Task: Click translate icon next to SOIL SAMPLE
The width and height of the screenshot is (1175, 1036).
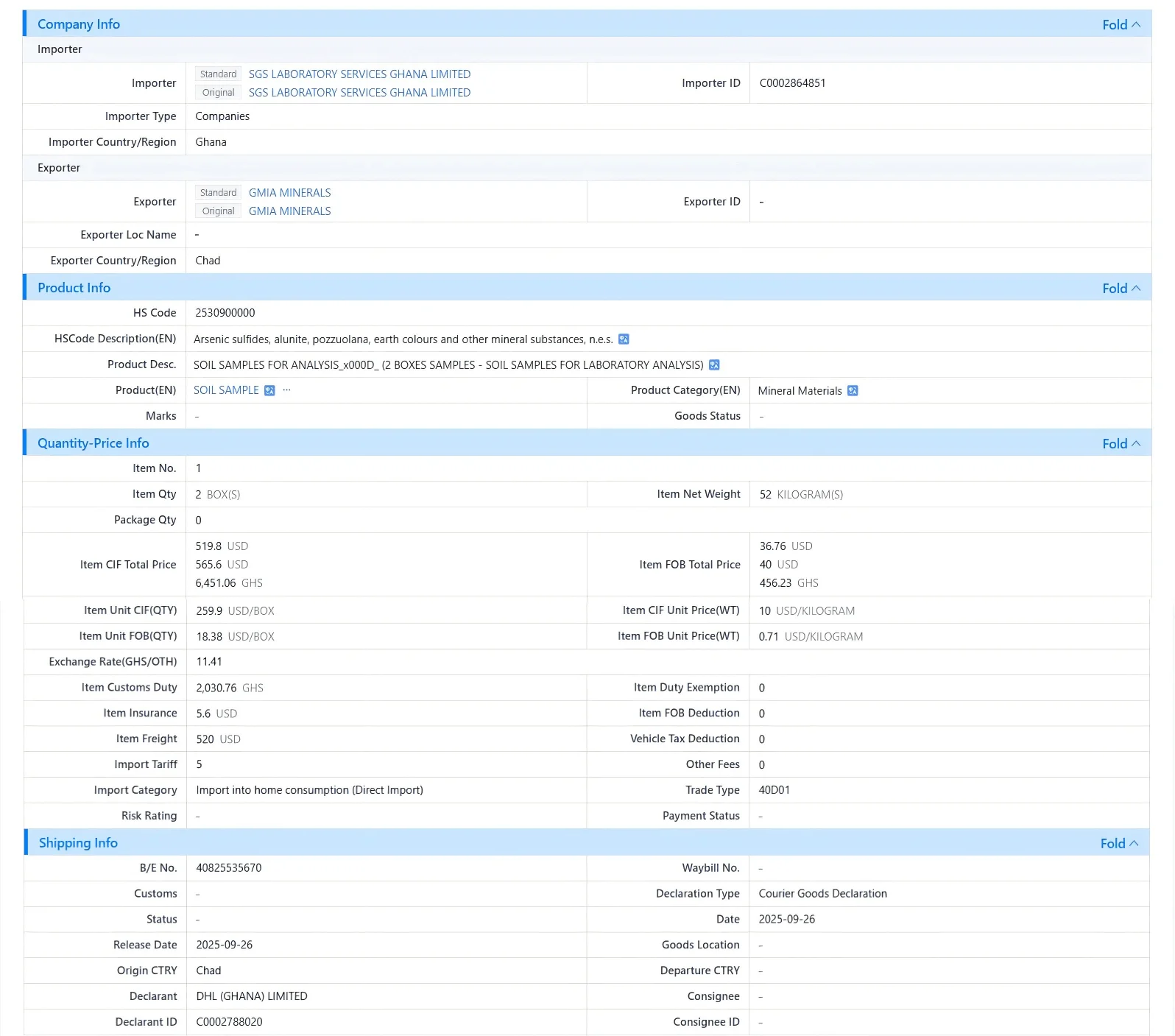Action: click(269, 390)
